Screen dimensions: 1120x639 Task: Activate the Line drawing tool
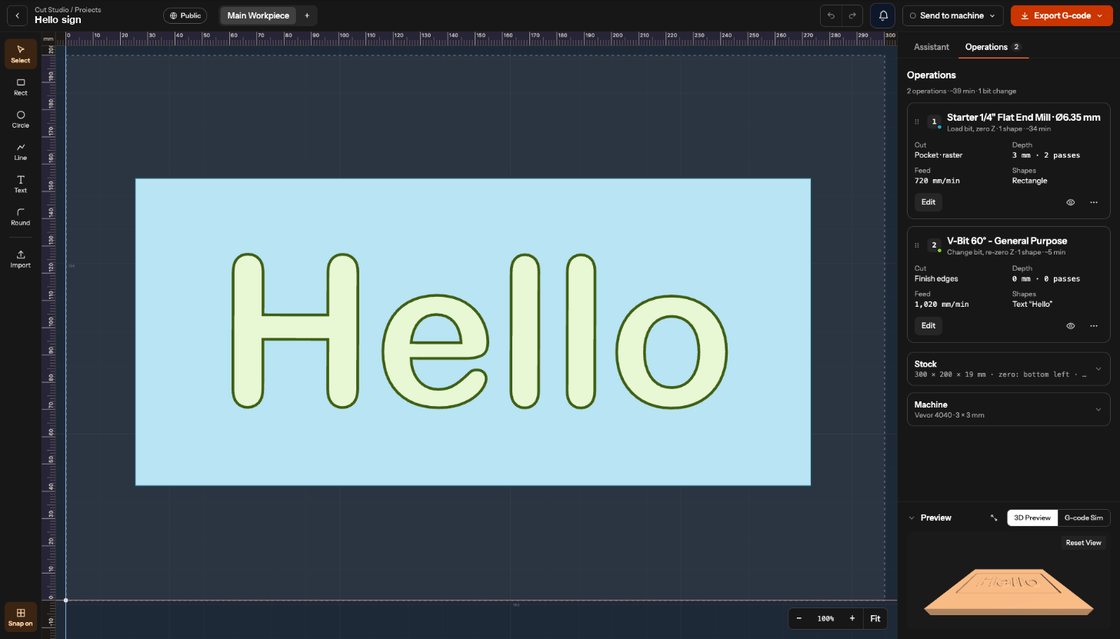coord(21,151)
